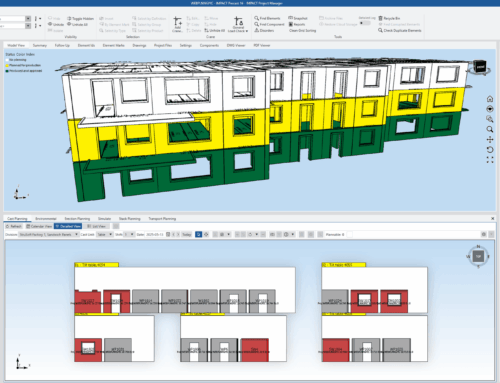Select the pan arrows icon in viewer sidebar
500x383 pixels.
(490, 139)
